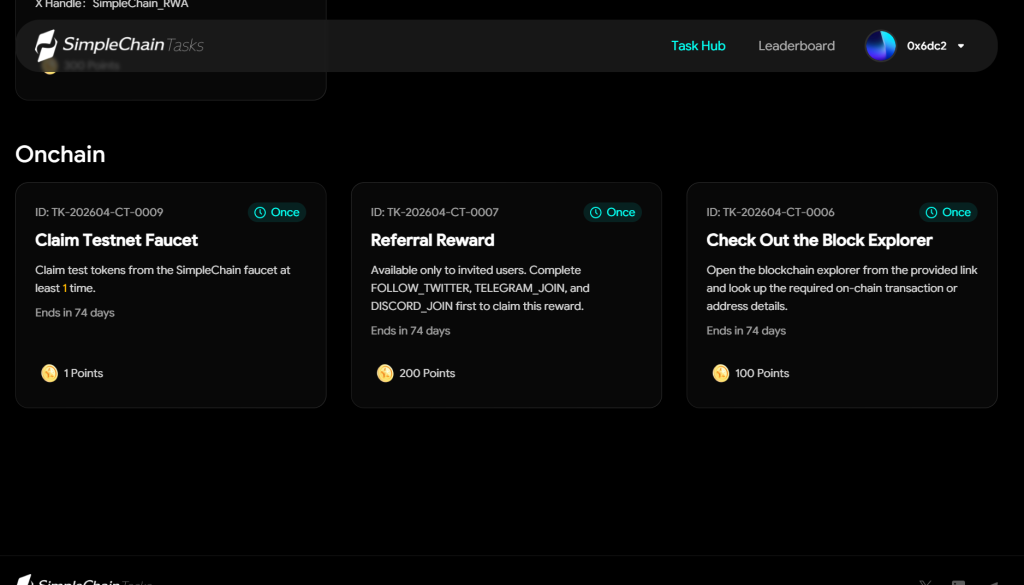The height and width of the screenshot is (585, 1024).
Task: Open the Referral Reward task
Action: (x=432, y=240)
